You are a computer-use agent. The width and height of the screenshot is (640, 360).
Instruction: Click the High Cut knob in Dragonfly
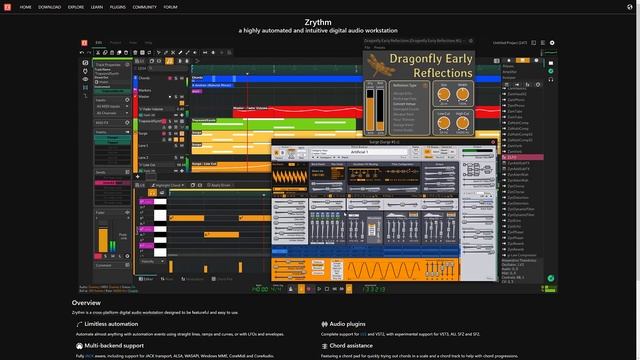click(462, 123)
